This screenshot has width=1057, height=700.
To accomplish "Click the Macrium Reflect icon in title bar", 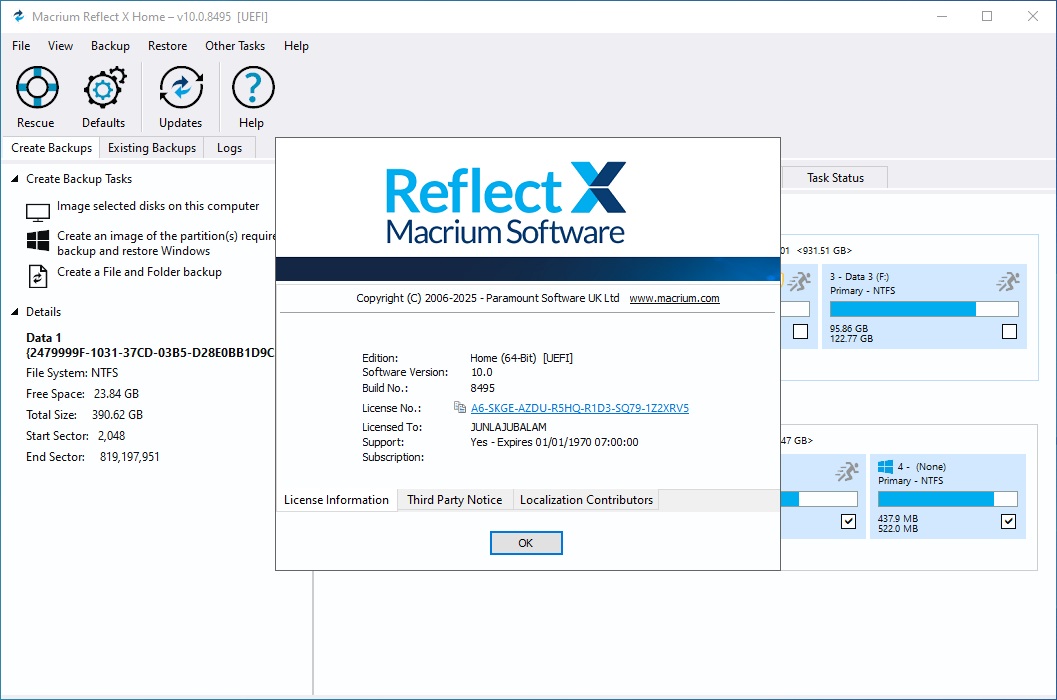I will 18,16.
